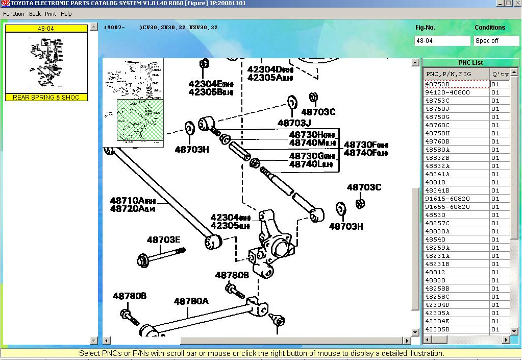The image size is (523, 360).
Task: Click down arrow of diagram vertical scrollbar
Action: point(415,332)
